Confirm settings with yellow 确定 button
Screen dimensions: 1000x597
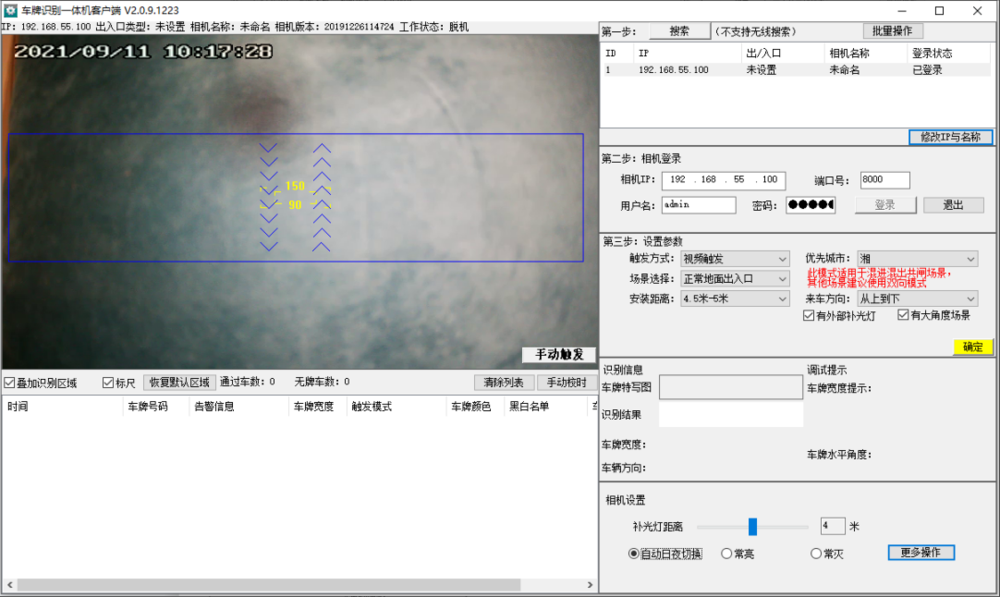click(973, 347)
